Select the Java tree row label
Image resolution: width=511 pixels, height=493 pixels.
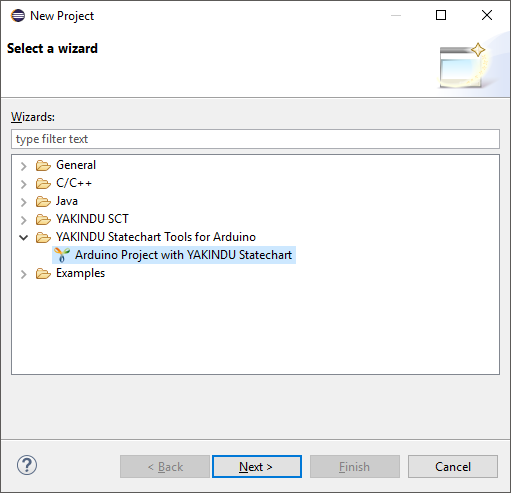tap(67, 201)
